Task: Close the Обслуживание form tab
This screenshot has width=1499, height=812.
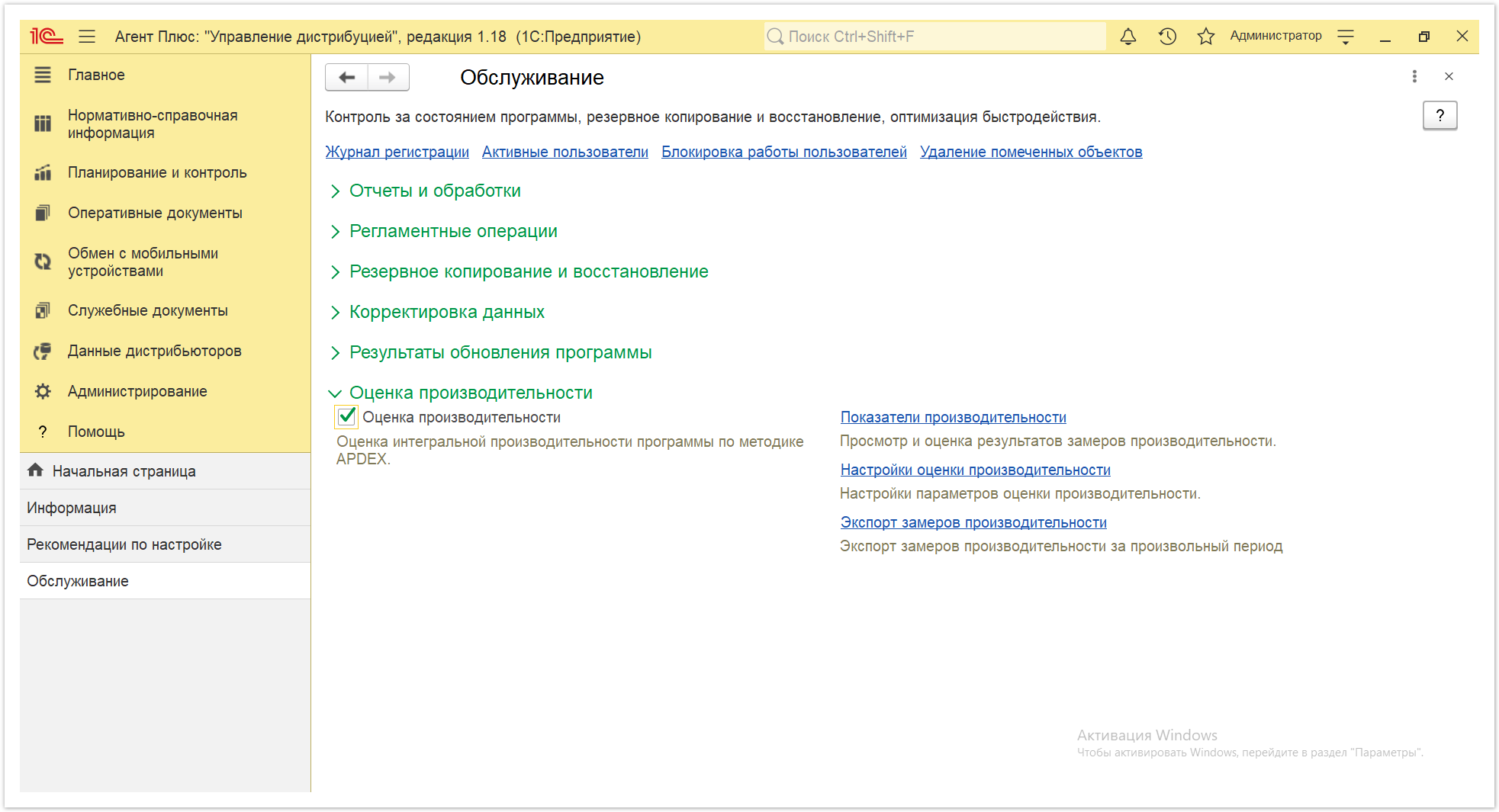Action: pos(1449,76)
